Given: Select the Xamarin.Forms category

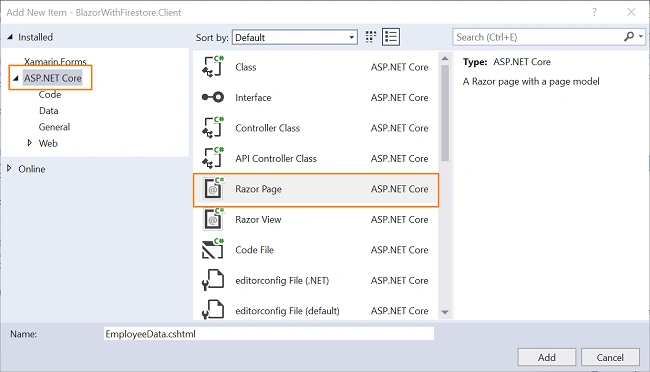Looking at the screenshot, I should pyautogui.click(x=55, y=61).
